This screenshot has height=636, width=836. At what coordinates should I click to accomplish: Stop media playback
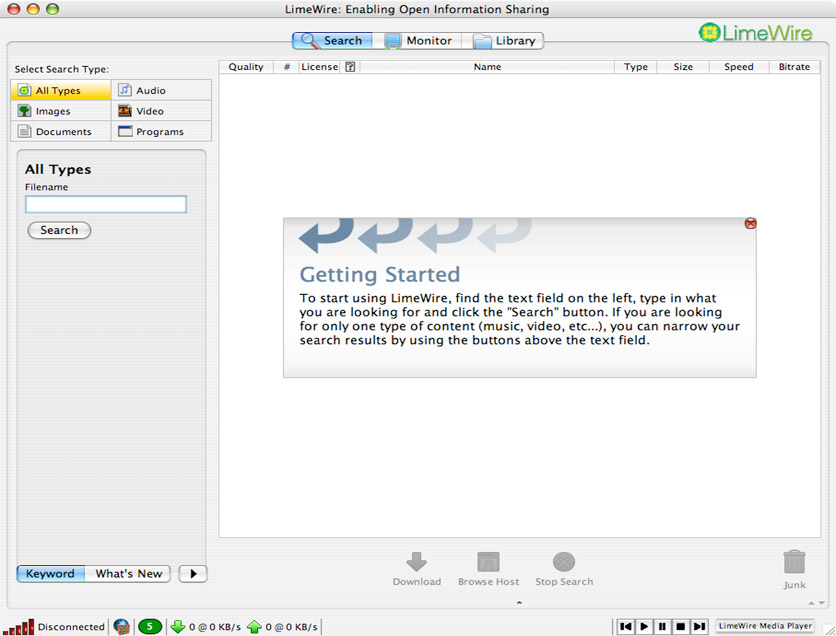tap(680, 626)
